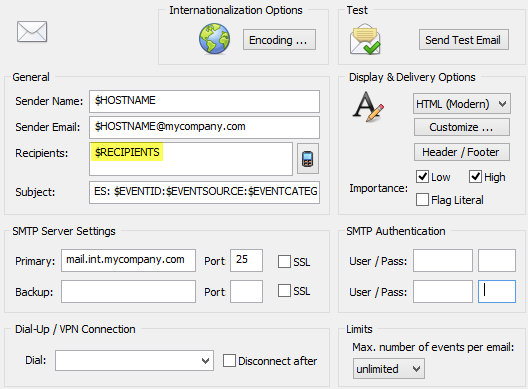
Task: Open the HTML (Modern) format dropdown
Action: pos(462,104)
